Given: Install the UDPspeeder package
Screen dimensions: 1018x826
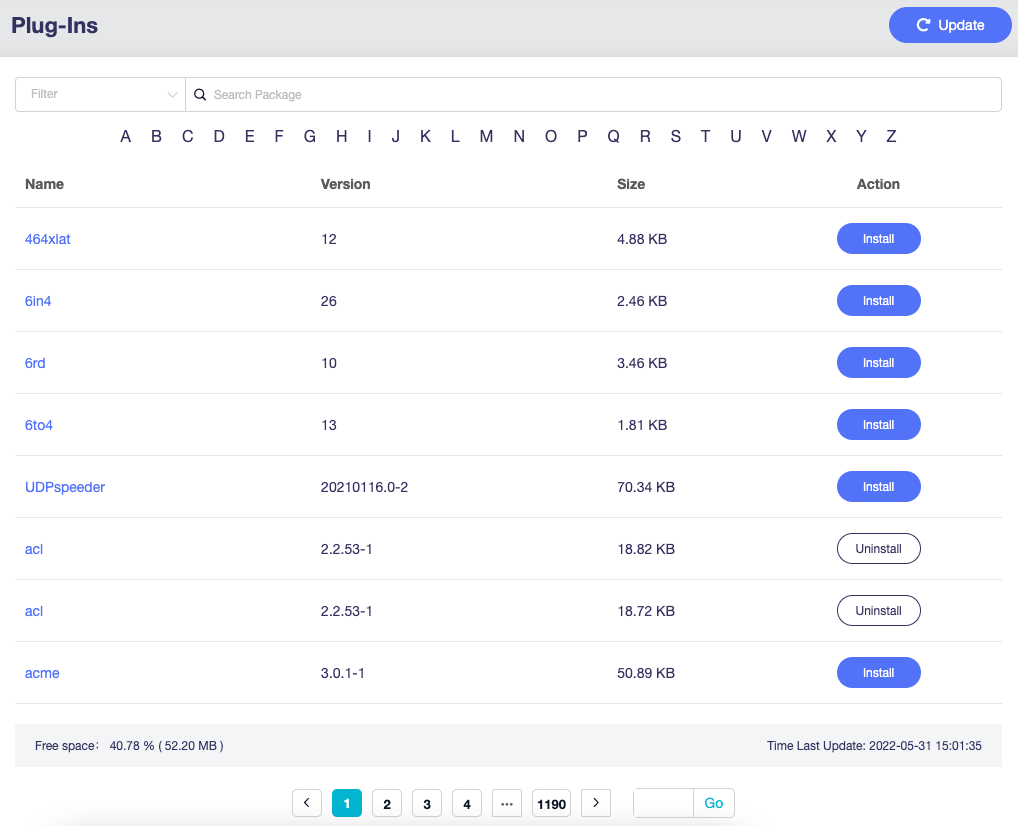Looking at the screenshot, I should point(878,487).
